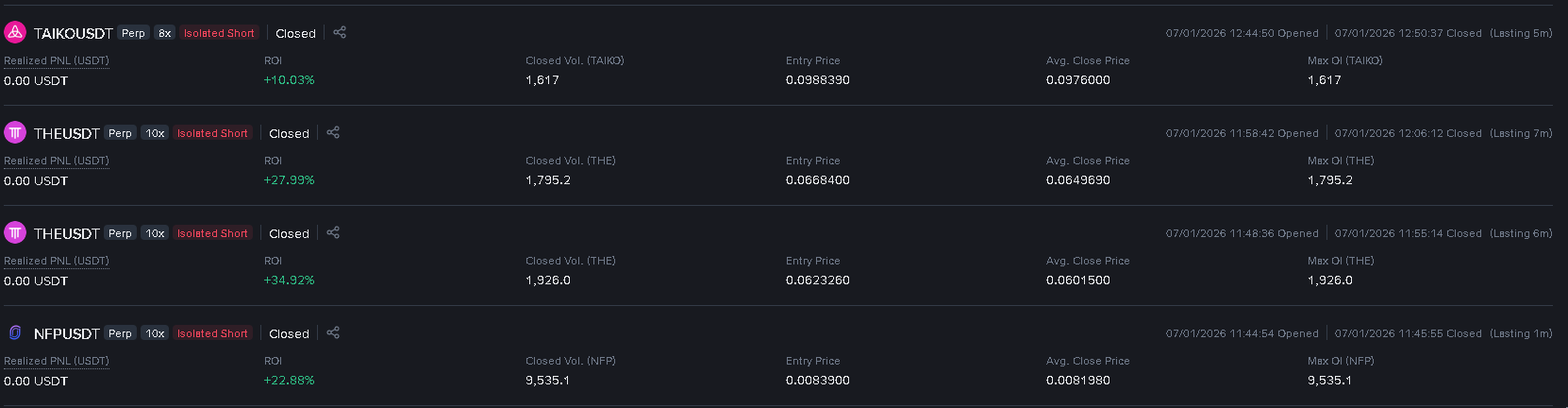Click the TAIKO coin logo
The height and width of the screenshot is (408, 1568).
[15, 32]
